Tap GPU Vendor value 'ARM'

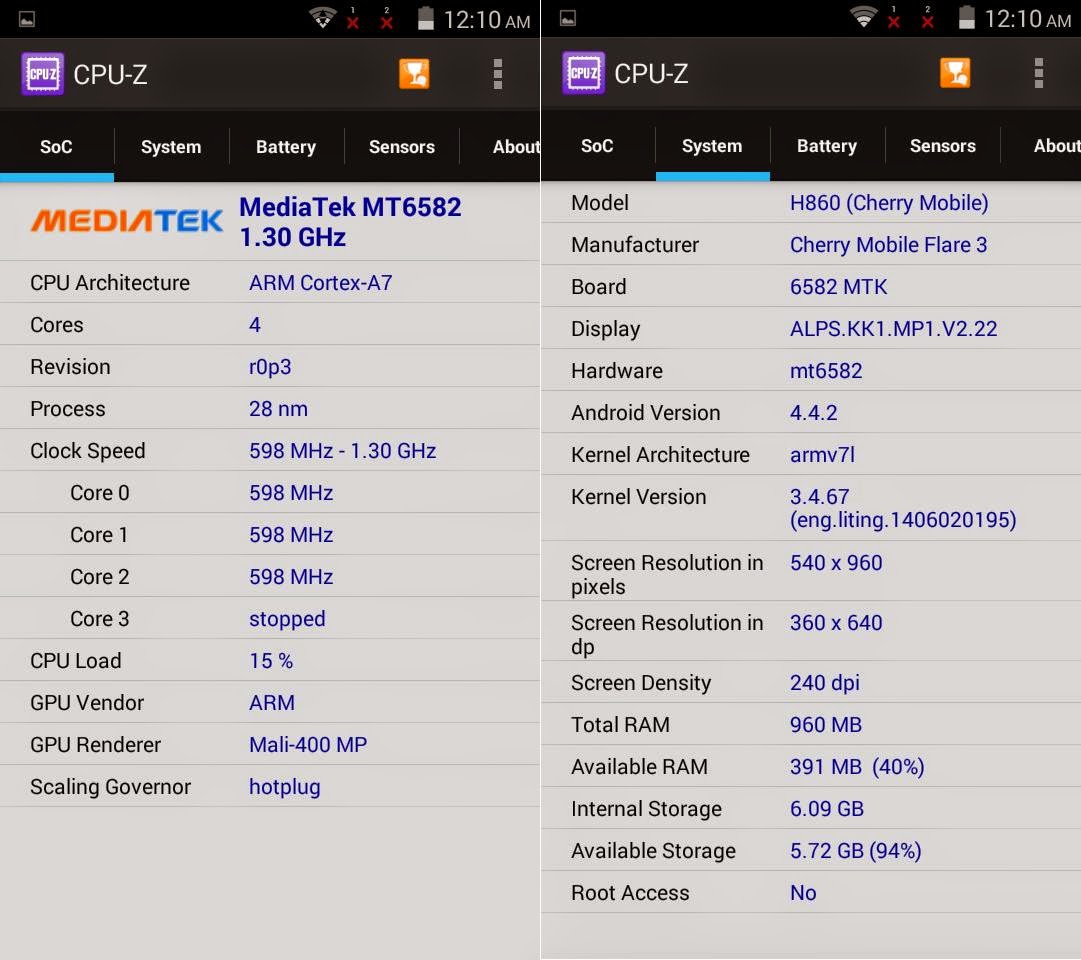coord(272,703)
